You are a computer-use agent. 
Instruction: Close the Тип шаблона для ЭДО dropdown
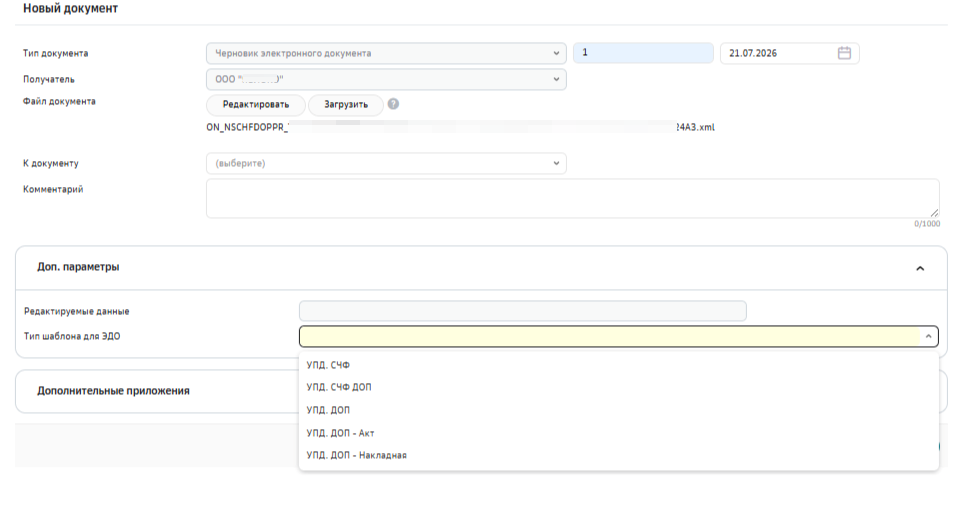pyautogui.click(x=928, y=336)
